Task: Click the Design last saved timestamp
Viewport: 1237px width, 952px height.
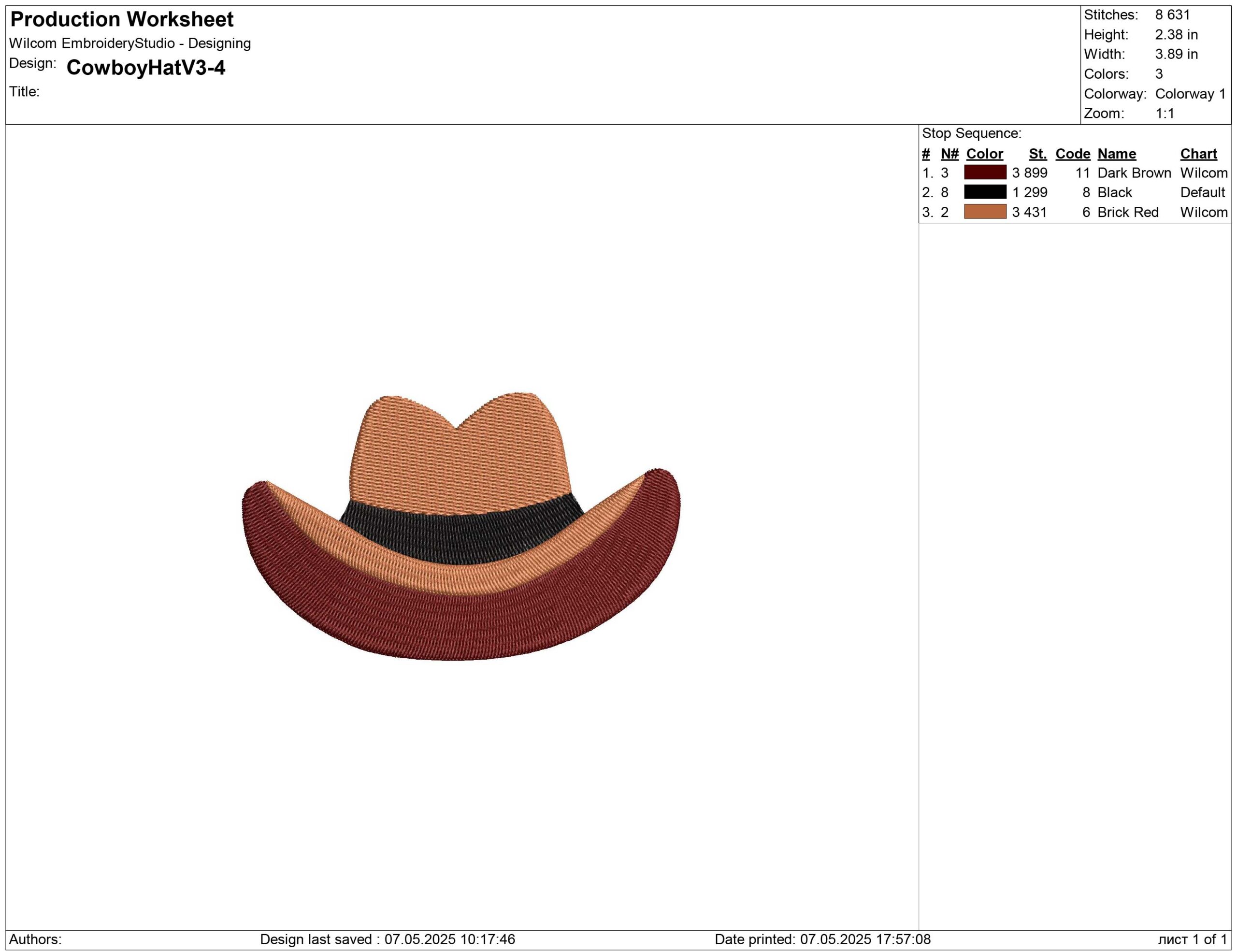Action: pyautogui.click(x=388, y=939)
